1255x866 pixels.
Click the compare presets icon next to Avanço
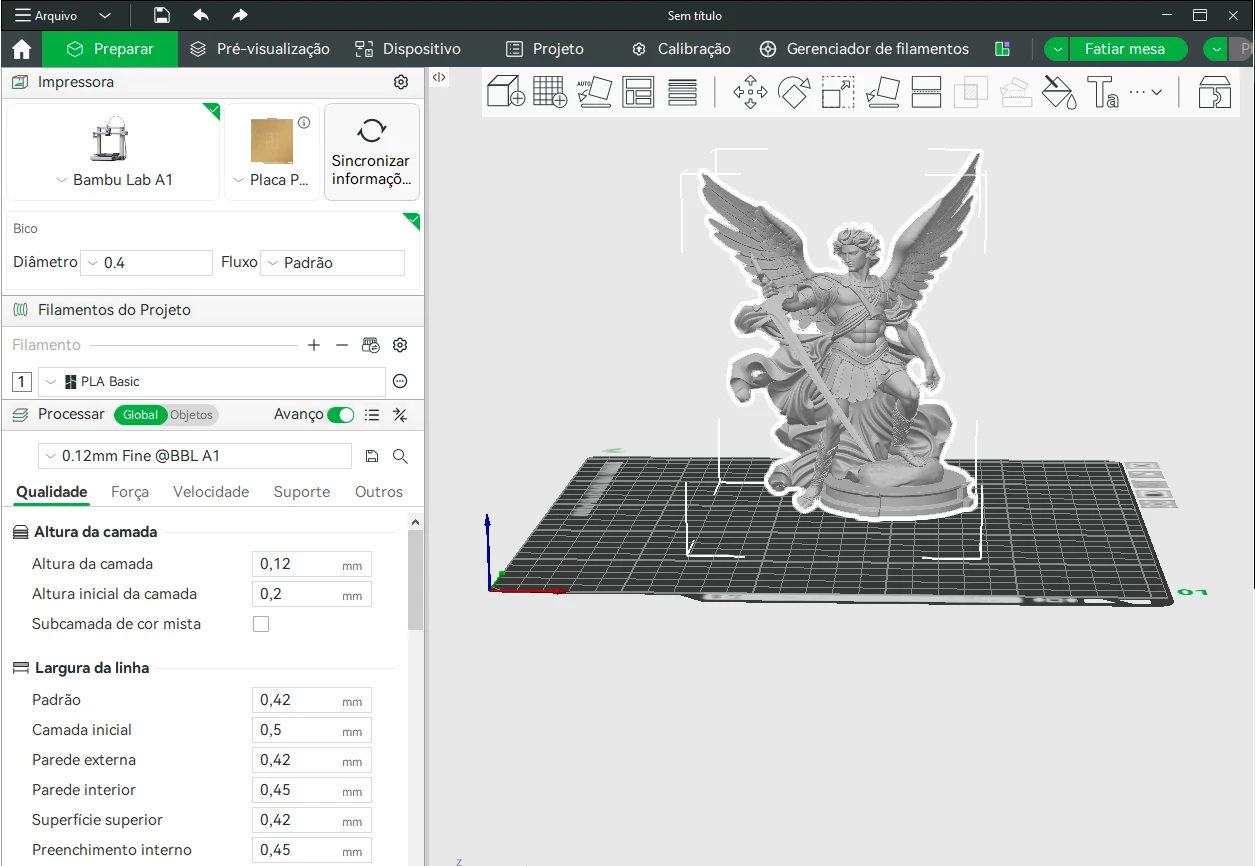(400, 415)
